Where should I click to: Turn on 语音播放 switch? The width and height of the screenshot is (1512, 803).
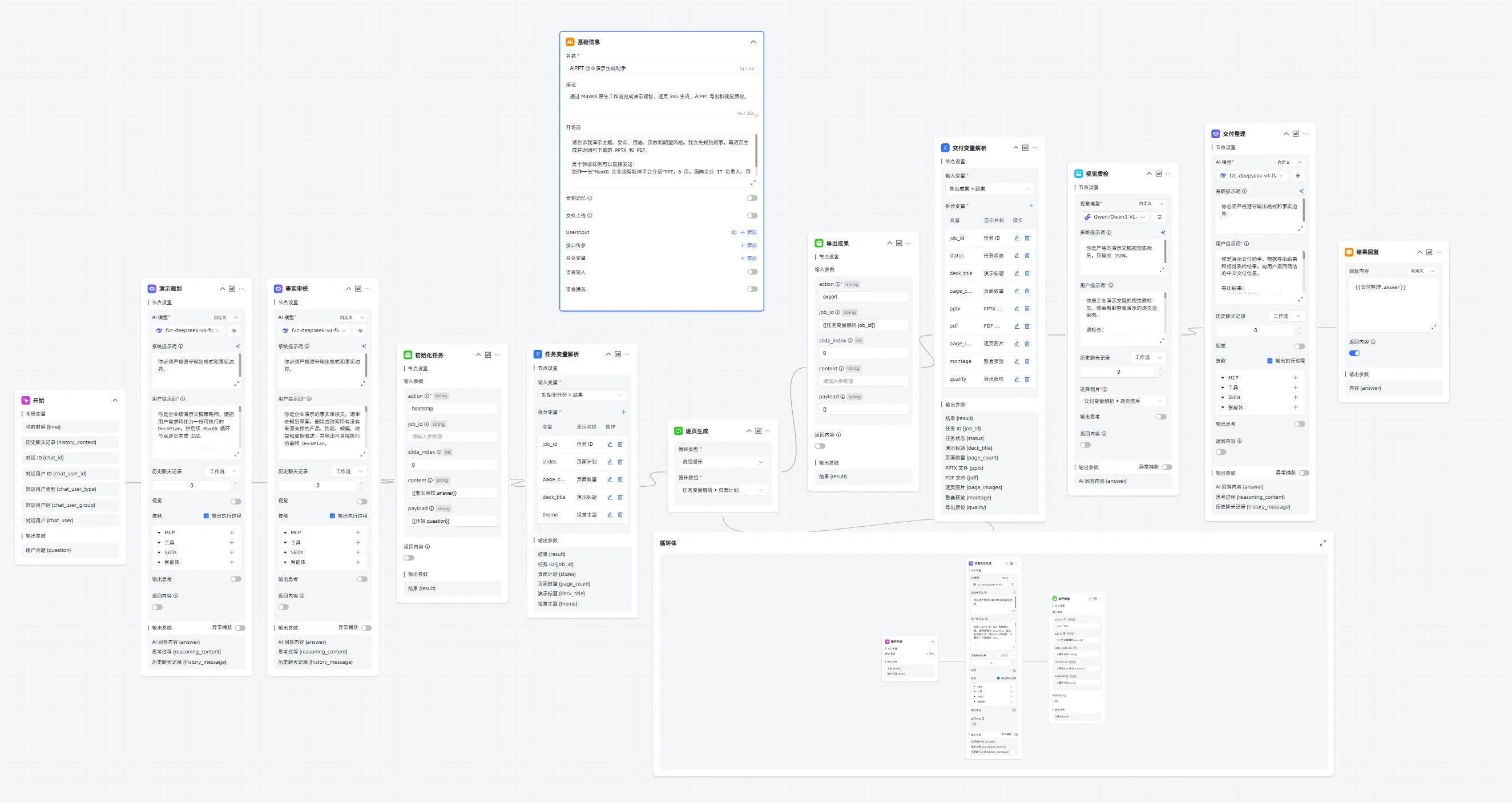(752, 289)
